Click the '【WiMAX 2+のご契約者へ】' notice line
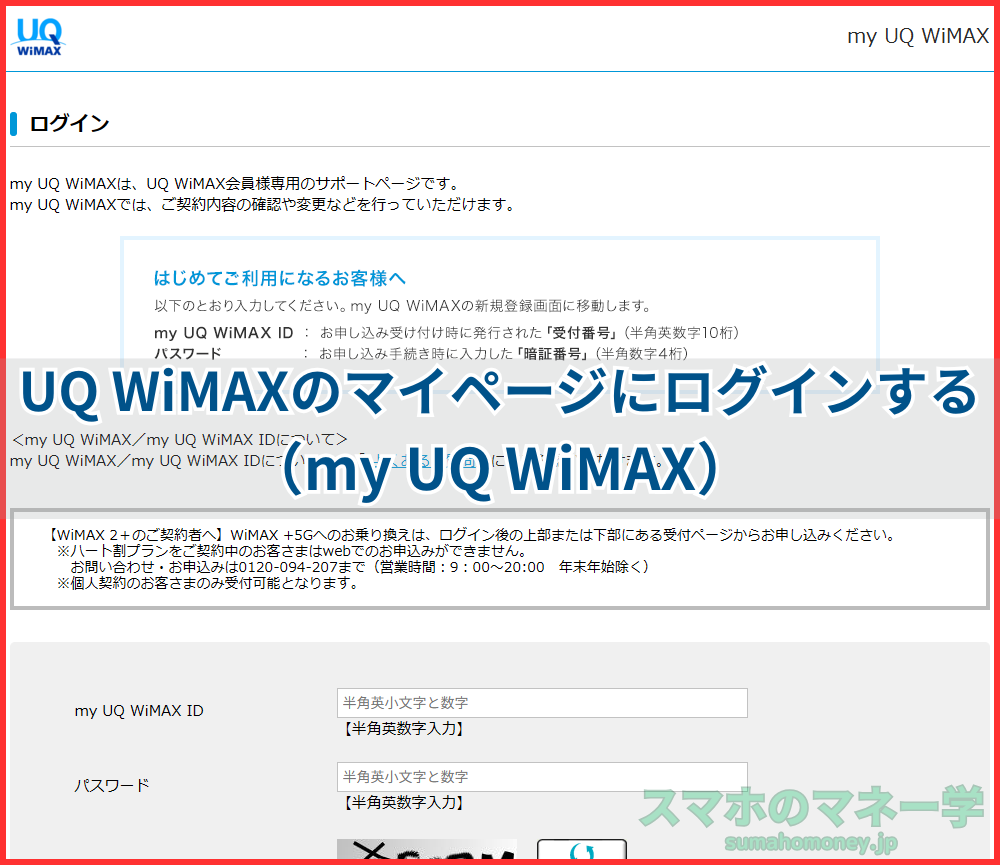 (473, 535)
